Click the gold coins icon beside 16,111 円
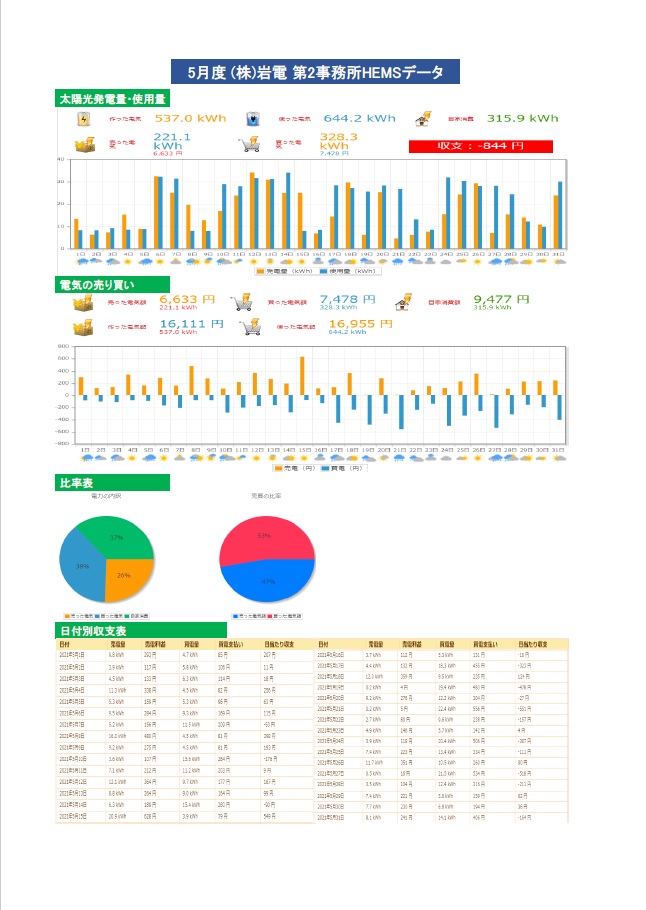 click(83, 327)
